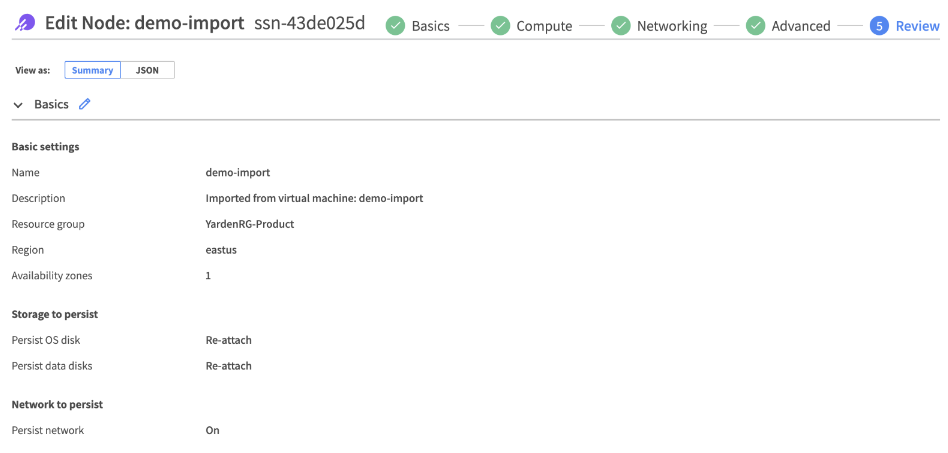
Task: Switch view to Summary
Action: [92, 70]
